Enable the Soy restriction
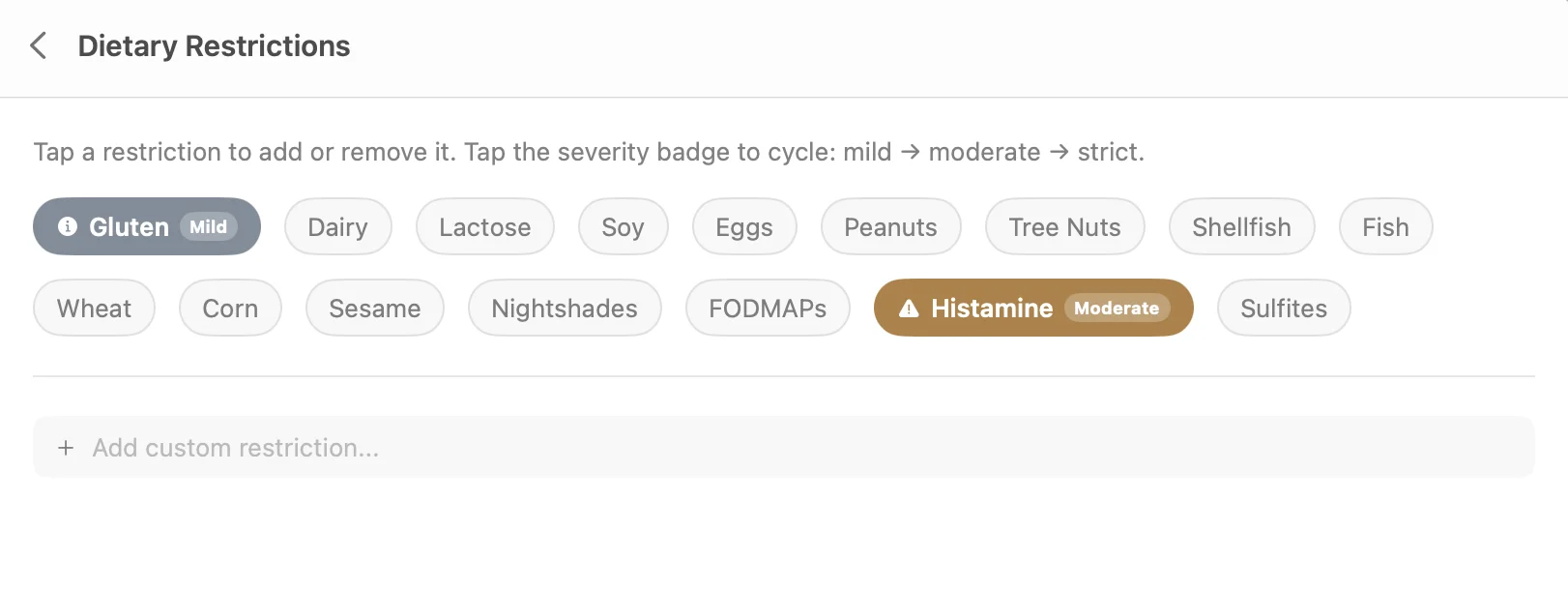Viewport: 1568px width, 590px height. 623,226
